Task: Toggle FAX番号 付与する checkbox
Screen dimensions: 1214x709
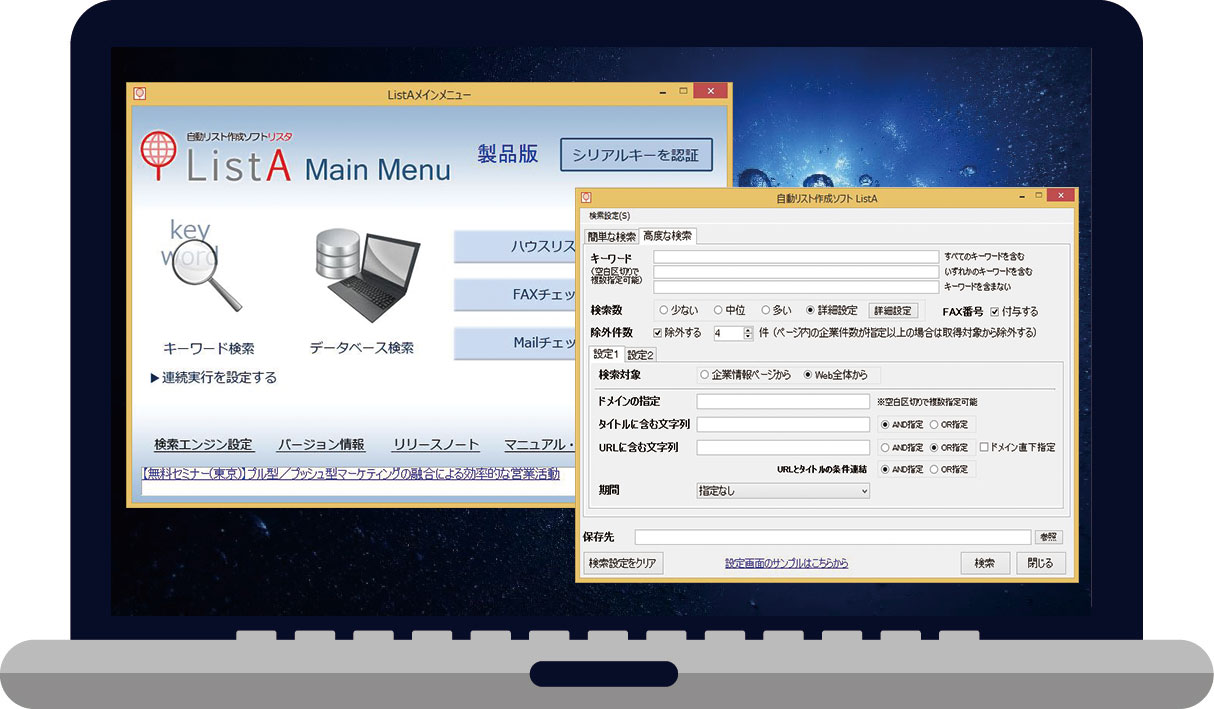Action: click(x=995, y=312)
